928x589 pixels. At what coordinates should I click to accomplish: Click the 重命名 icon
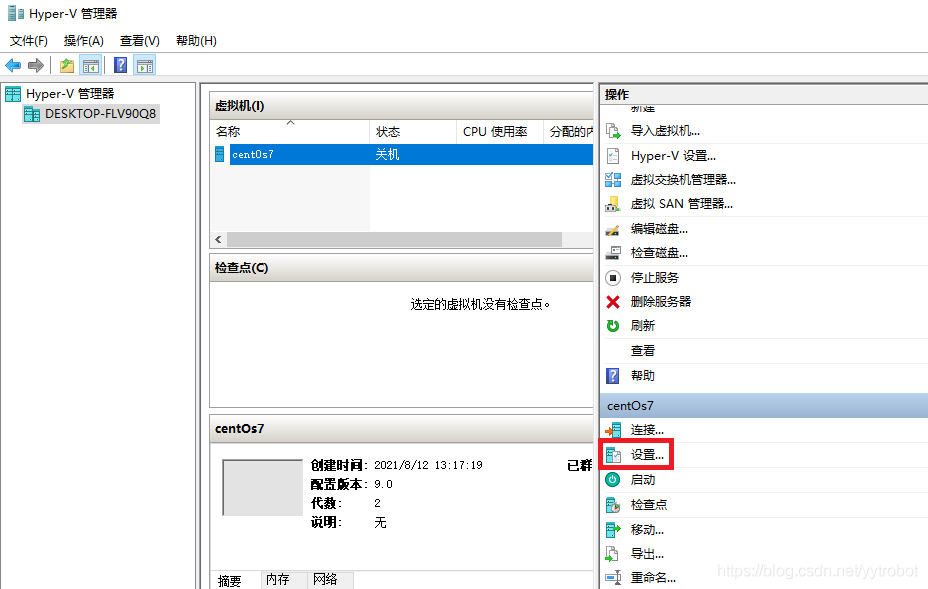pyautogui.click(x=613, y=578)
